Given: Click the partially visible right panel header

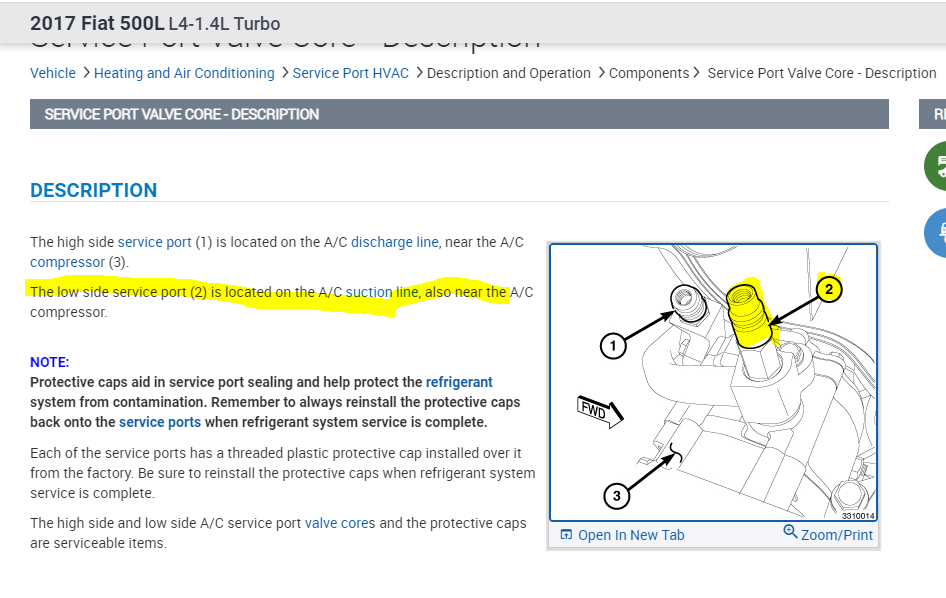Looking at the screenshot, I should (933, 114).
